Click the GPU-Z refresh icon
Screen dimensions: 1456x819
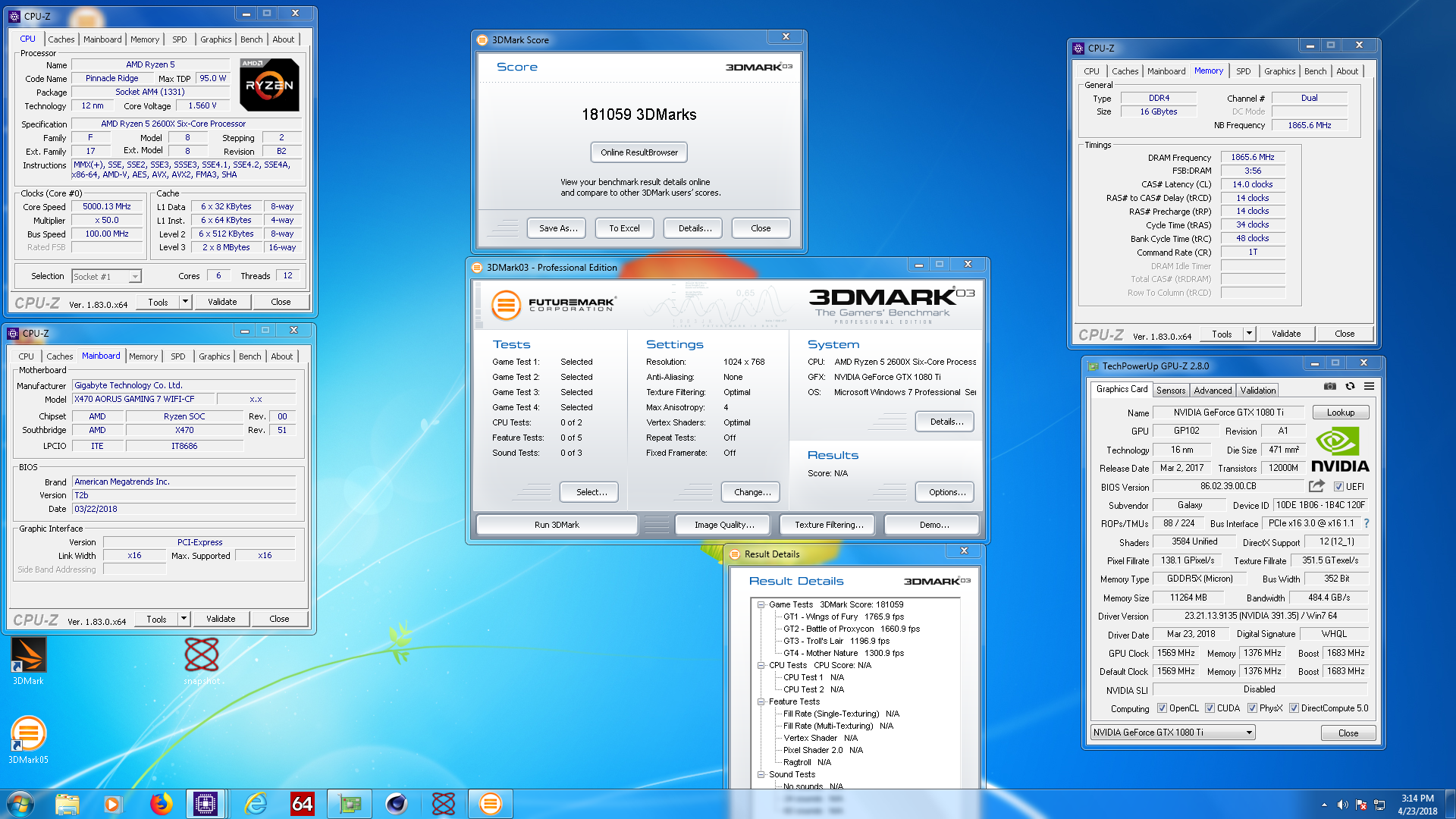click(1350, 386)
